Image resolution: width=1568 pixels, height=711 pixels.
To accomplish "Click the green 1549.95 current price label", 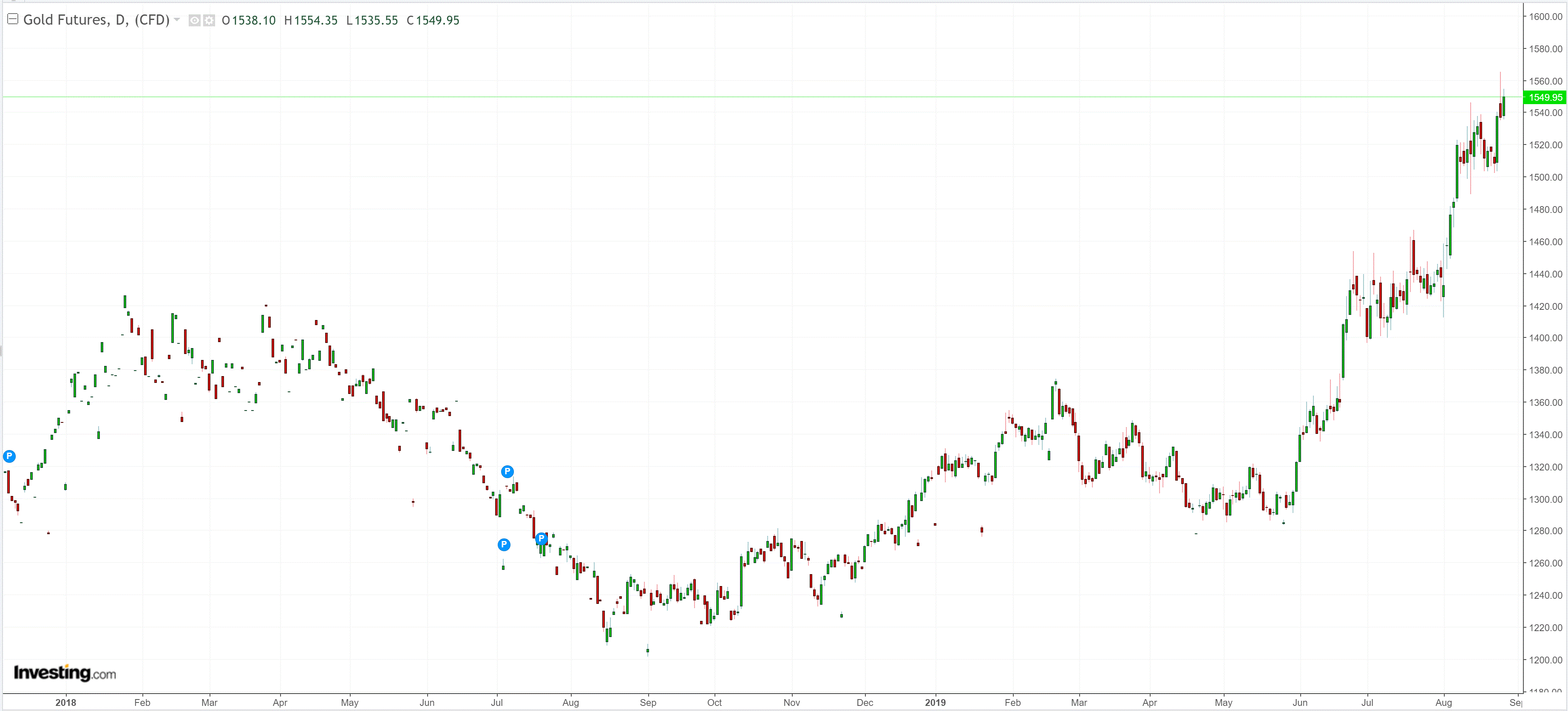I will [x=1545, y=97].
